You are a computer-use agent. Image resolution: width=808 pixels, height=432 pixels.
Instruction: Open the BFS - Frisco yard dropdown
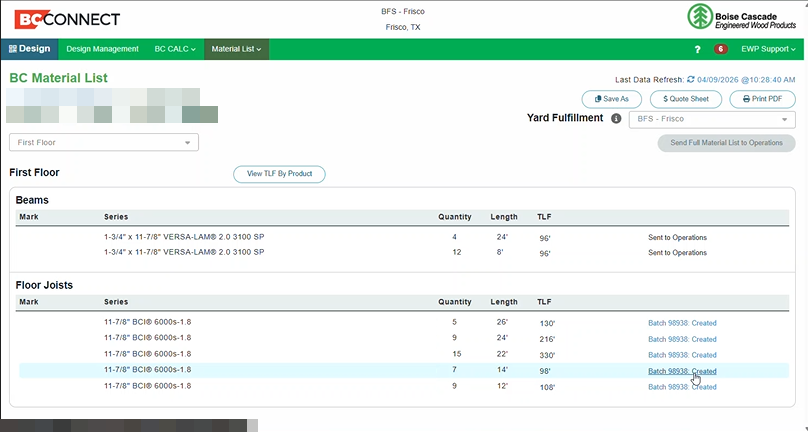pos(712,119)
